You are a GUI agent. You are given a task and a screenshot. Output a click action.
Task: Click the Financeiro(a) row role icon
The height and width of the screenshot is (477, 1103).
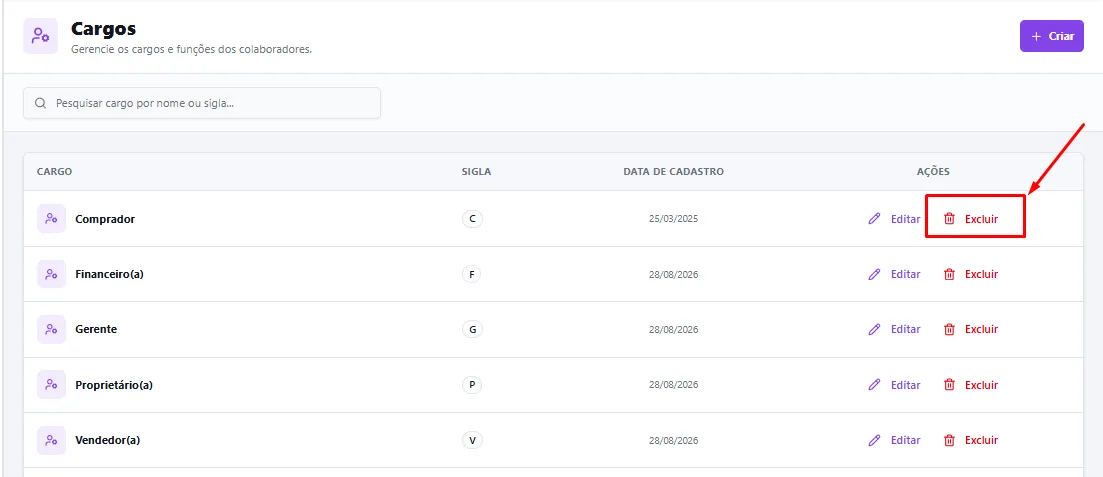click(x=51, y=274)
